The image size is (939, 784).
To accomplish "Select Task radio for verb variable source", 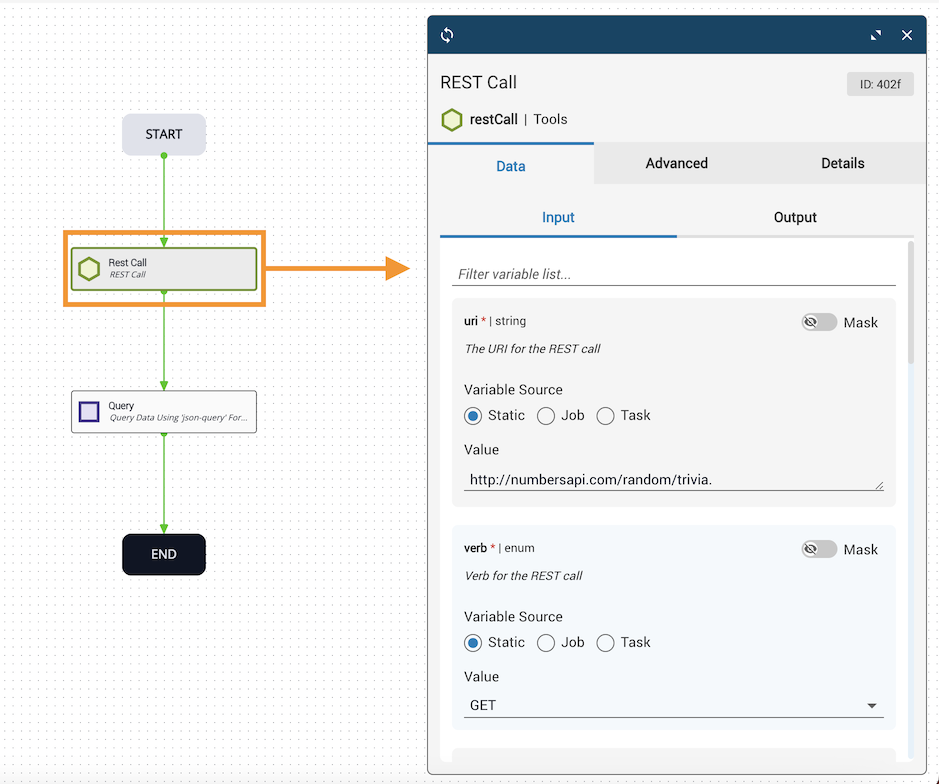I will [605, 643].
